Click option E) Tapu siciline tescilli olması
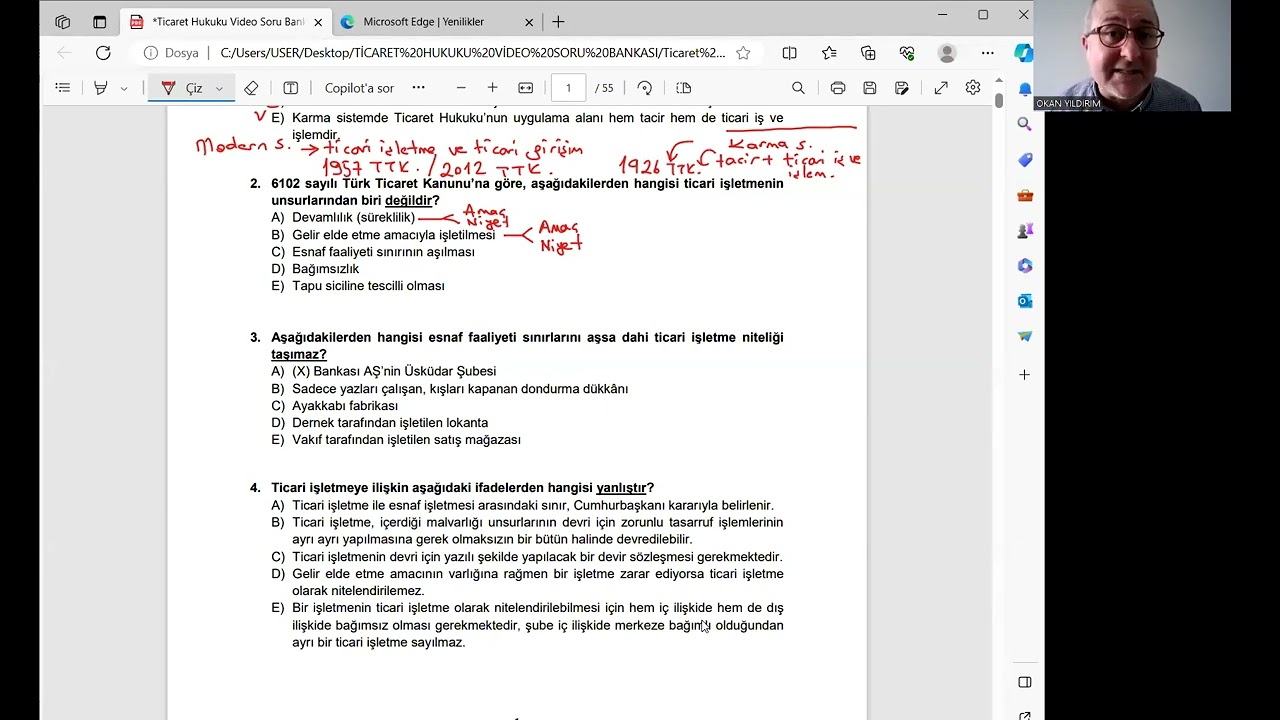 [358, 286]
